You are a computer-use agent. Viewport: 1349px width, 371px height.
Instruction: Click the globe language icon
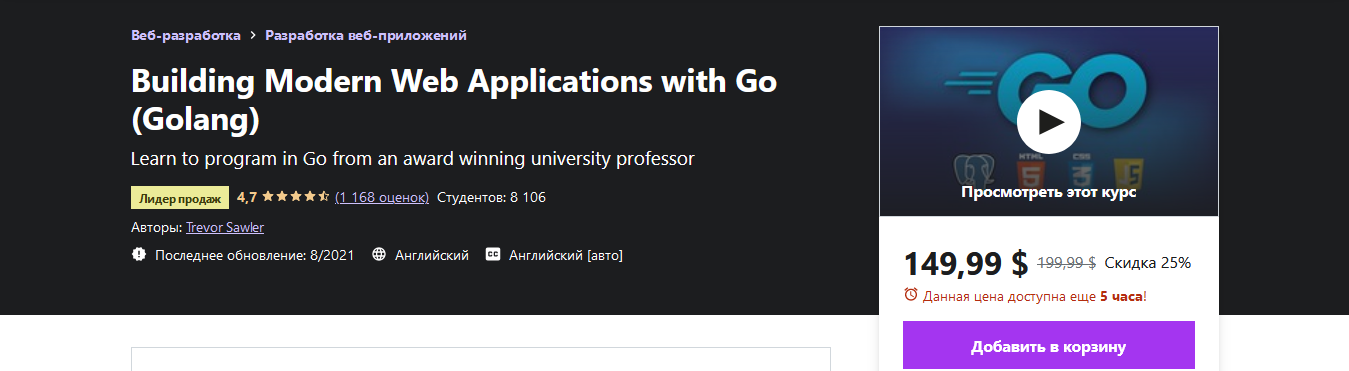[379, 255]
